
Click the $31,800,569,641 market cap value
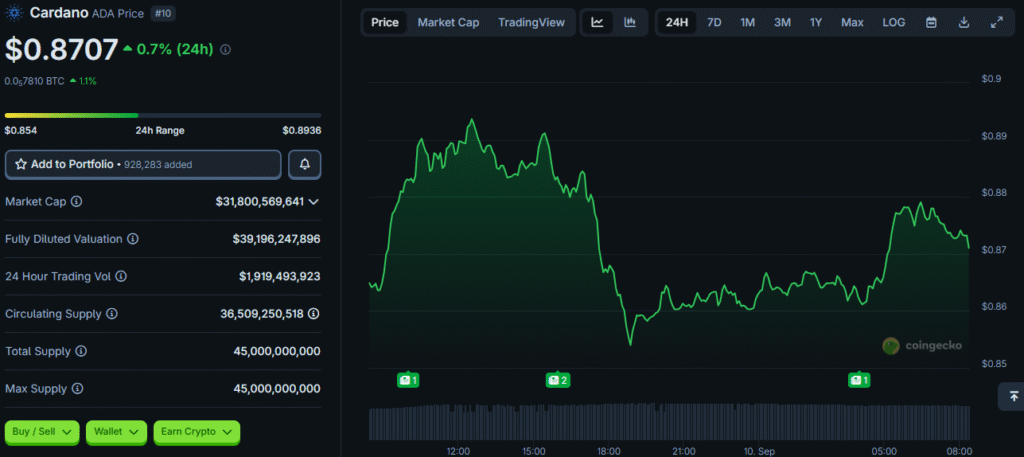[260, 202]
